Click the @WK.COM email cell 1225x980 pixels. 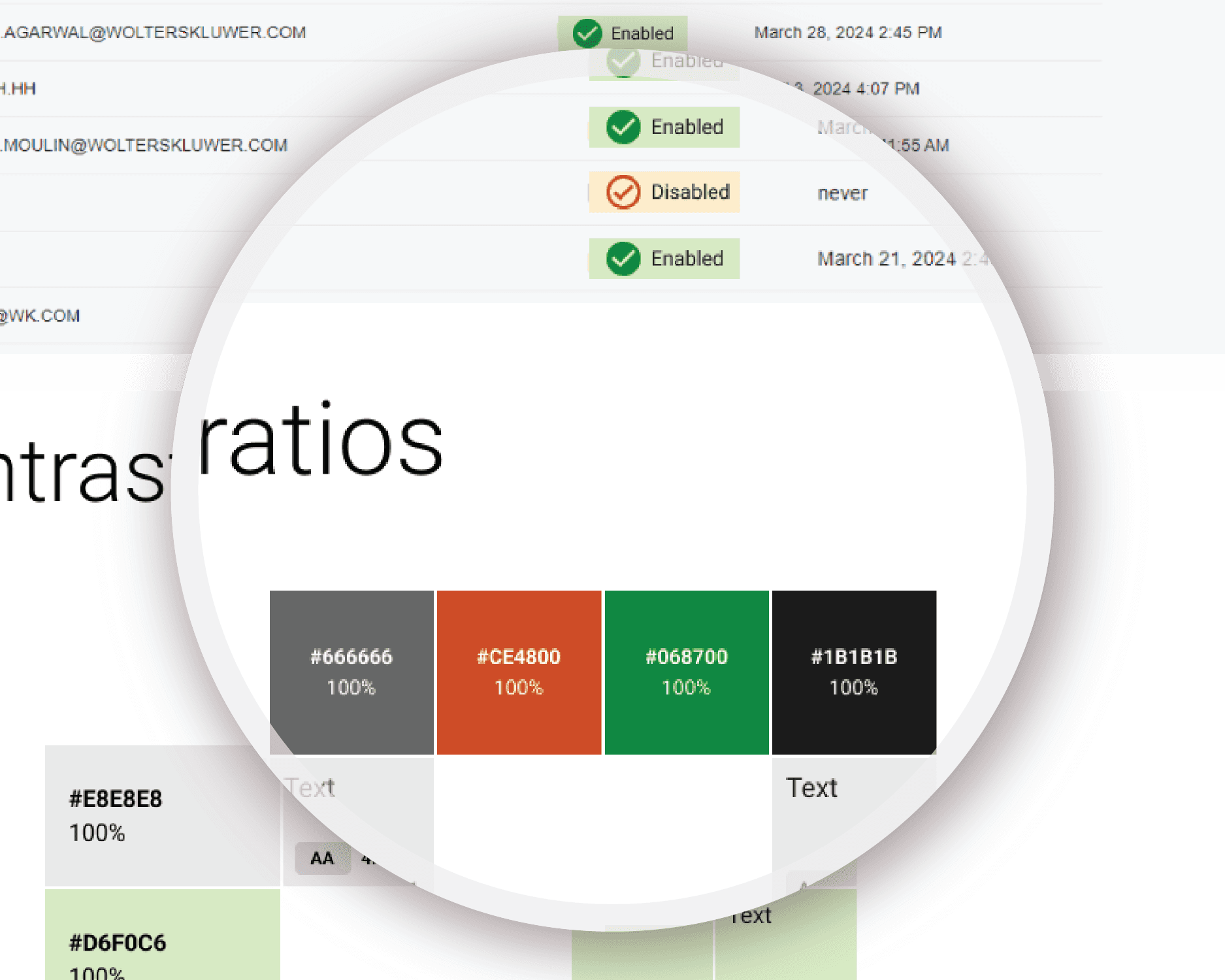tap(40, 316)
